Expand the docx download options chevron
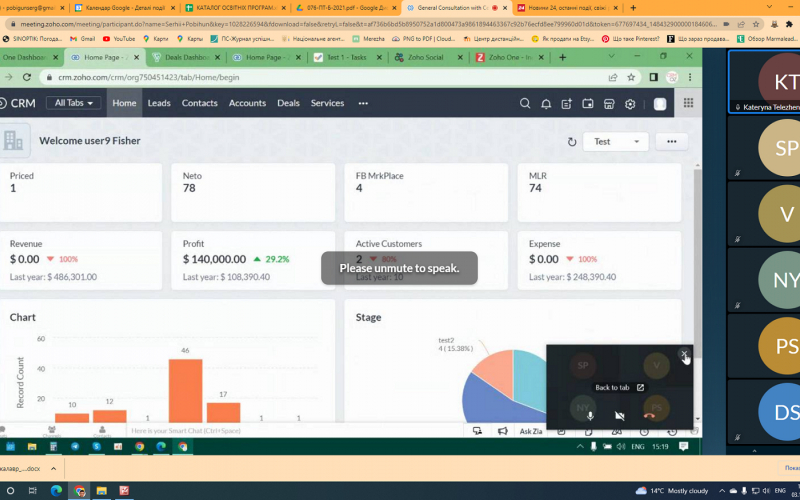The height and width of the screenshot is (500, 800). point(53,468)
